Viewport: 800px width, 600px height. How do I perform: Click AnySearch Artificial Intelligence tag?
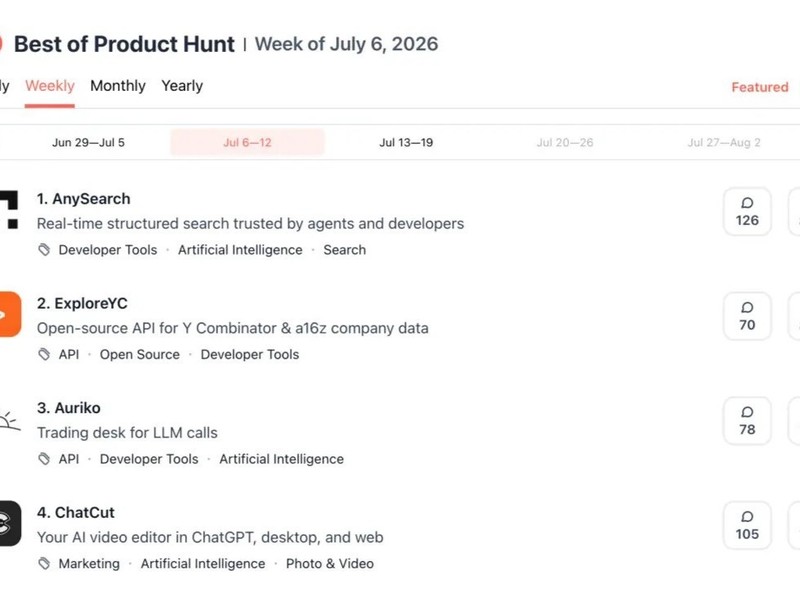point(240,250)
